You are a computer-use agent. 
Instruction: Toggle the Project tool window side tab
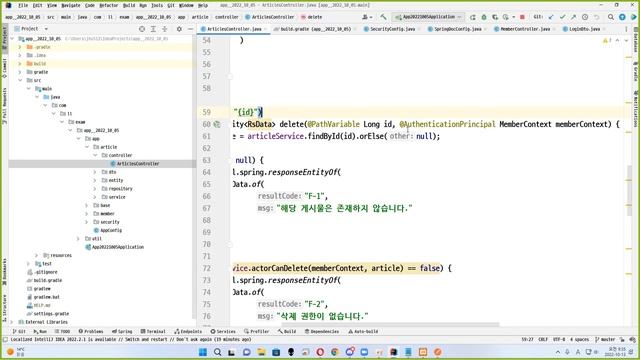pos(4,37)
